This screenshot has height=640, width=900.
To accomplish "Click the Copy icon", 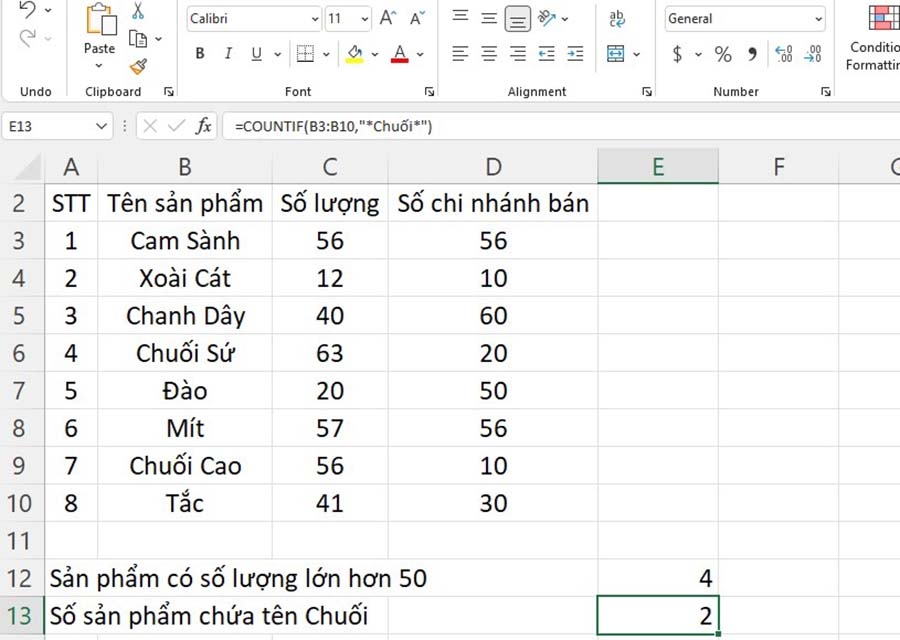I will 138,39.
